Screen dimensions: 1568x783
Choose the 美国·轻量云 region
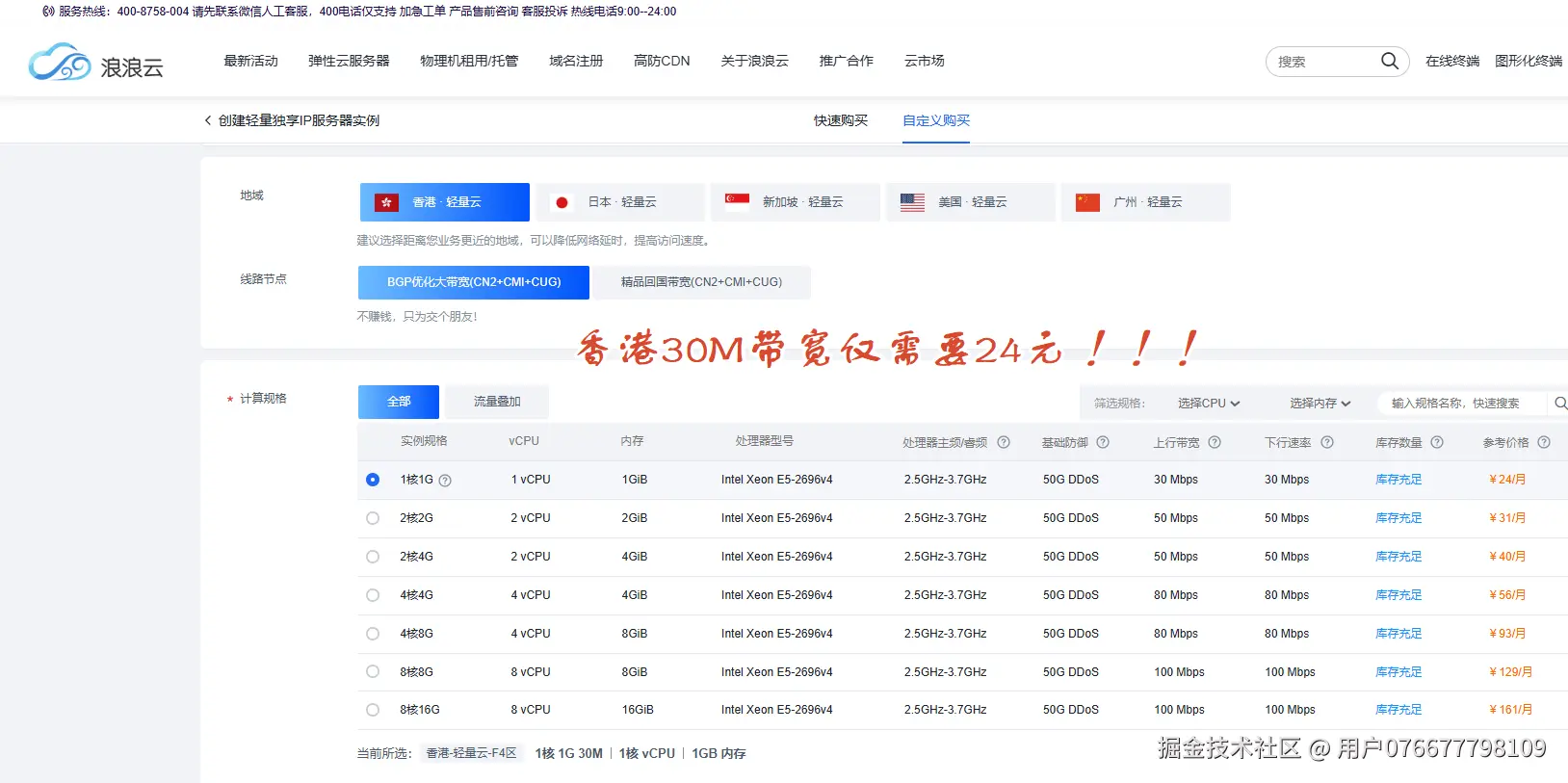(971, 202)
